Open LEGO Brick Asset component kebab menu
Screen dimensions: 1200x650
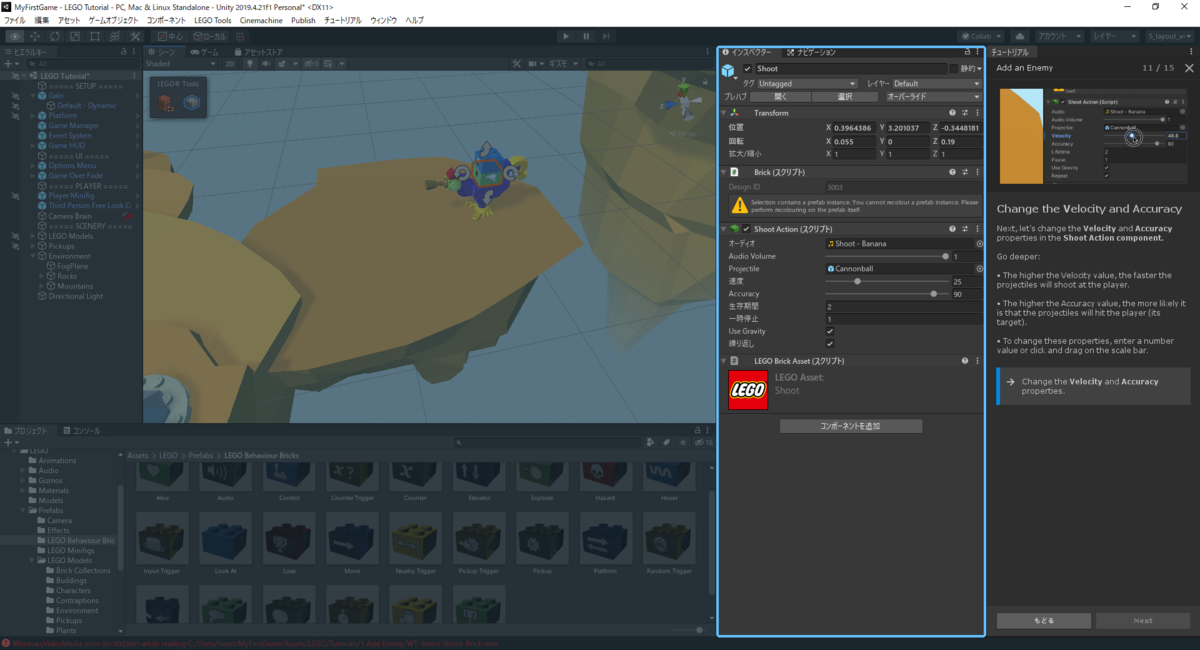[977, 360]
